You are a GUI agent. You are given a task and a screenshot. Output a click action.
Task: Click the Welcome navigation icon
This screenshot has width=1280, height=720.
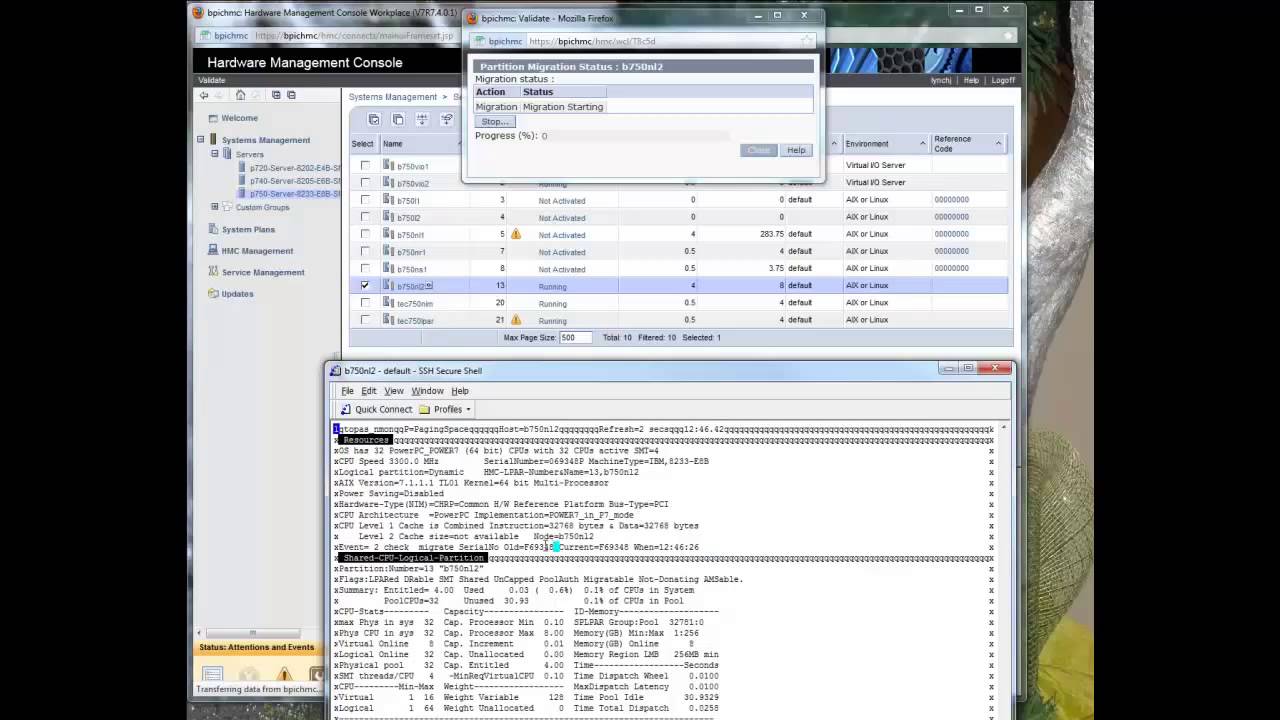[213, 118]
